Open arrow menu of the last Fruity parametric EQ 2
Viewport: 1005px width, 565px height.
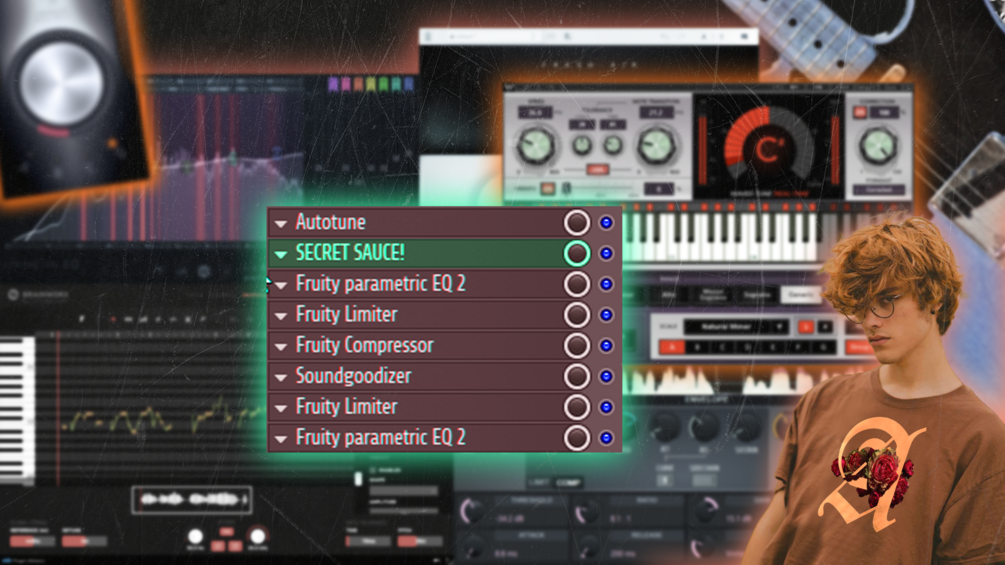point(281,439)
